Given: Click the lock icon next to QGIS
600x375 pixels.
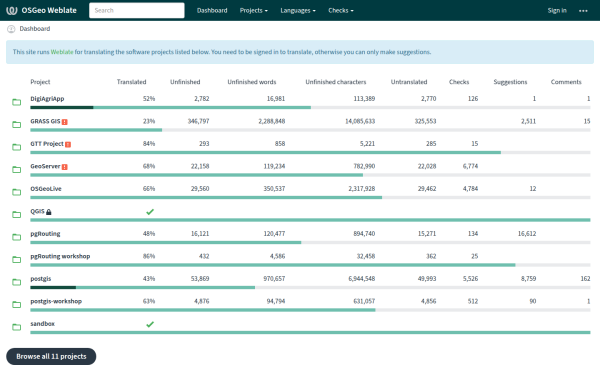Looking at the screenshot, I should [49, 212].
